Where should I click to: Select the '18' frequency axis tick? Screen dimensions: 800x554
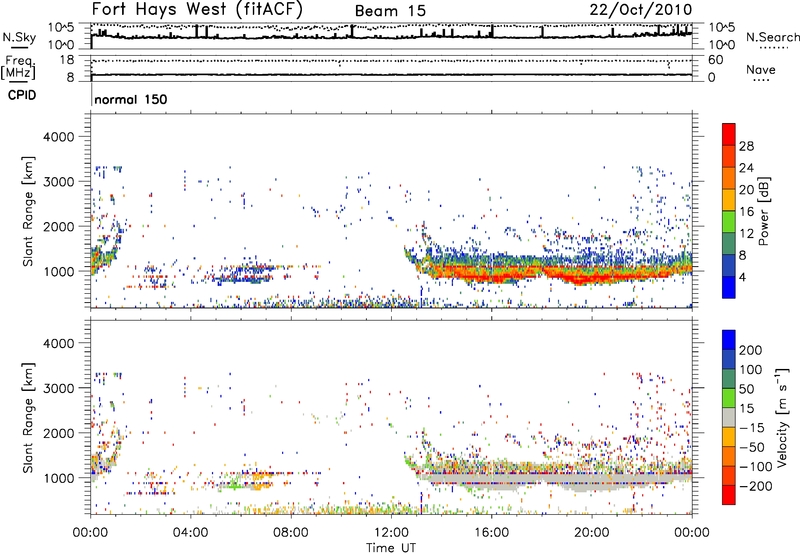tap(67, 60)
